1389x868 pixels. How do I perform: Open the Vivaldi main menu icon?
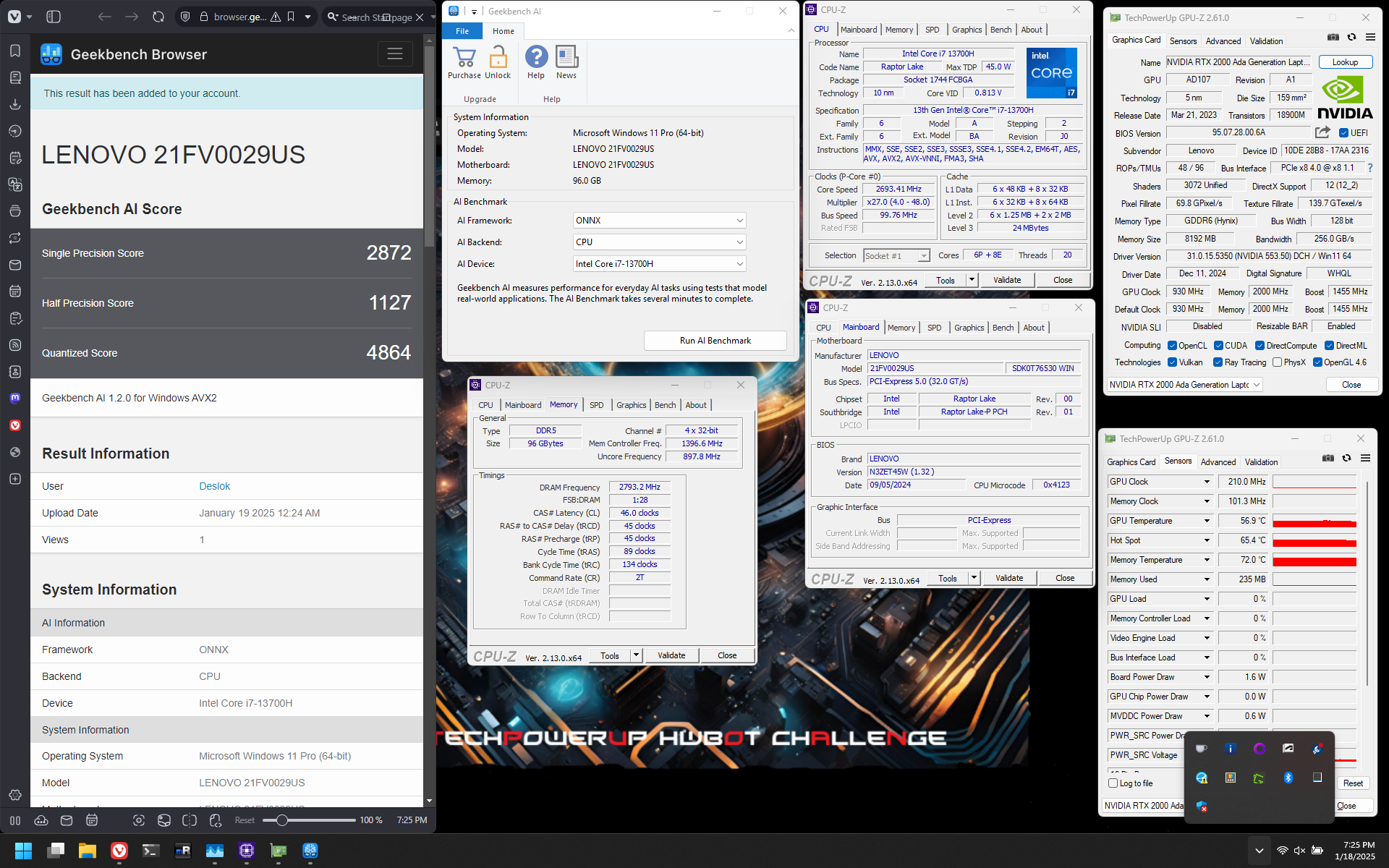[14, 17]
